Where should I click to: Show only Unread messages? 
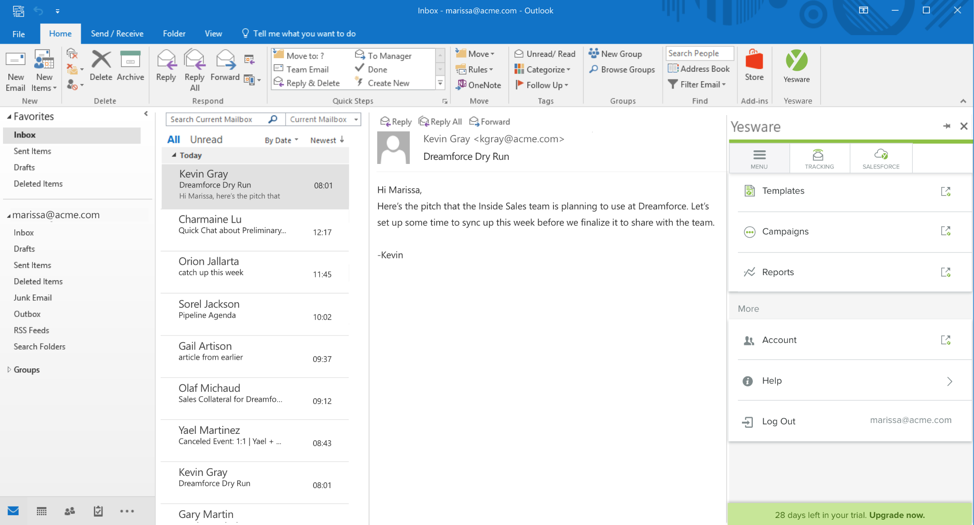click(x=206, y=140)
